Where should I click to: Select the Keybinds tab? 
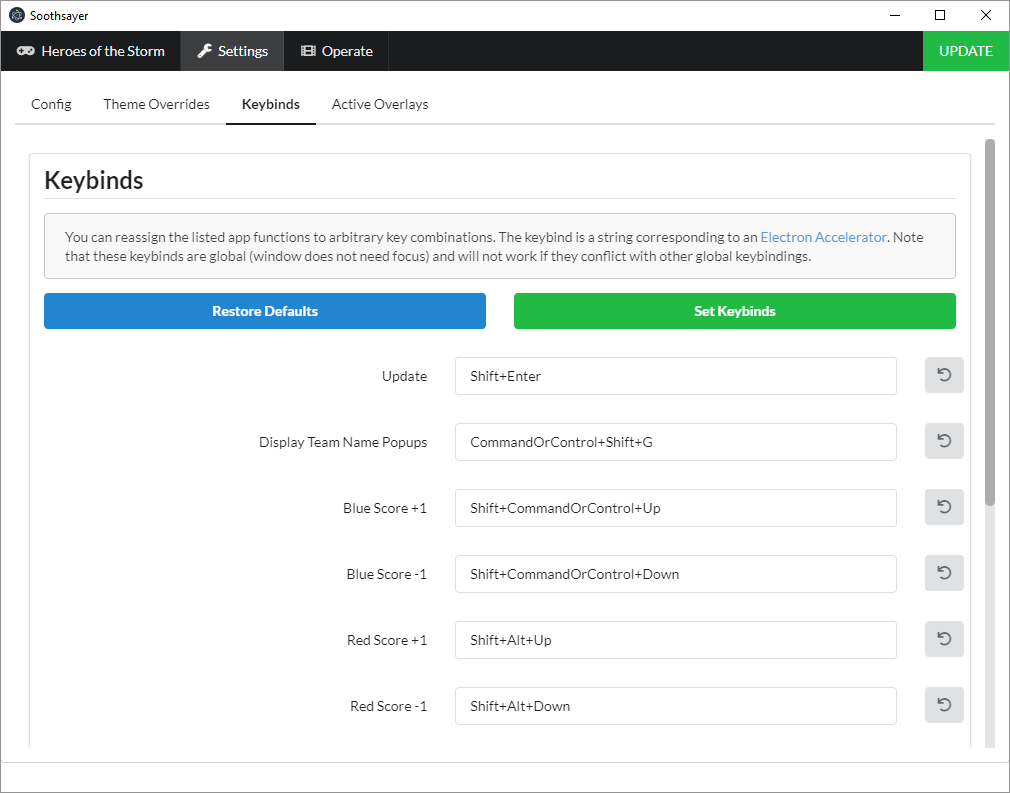tap(271, 104)
